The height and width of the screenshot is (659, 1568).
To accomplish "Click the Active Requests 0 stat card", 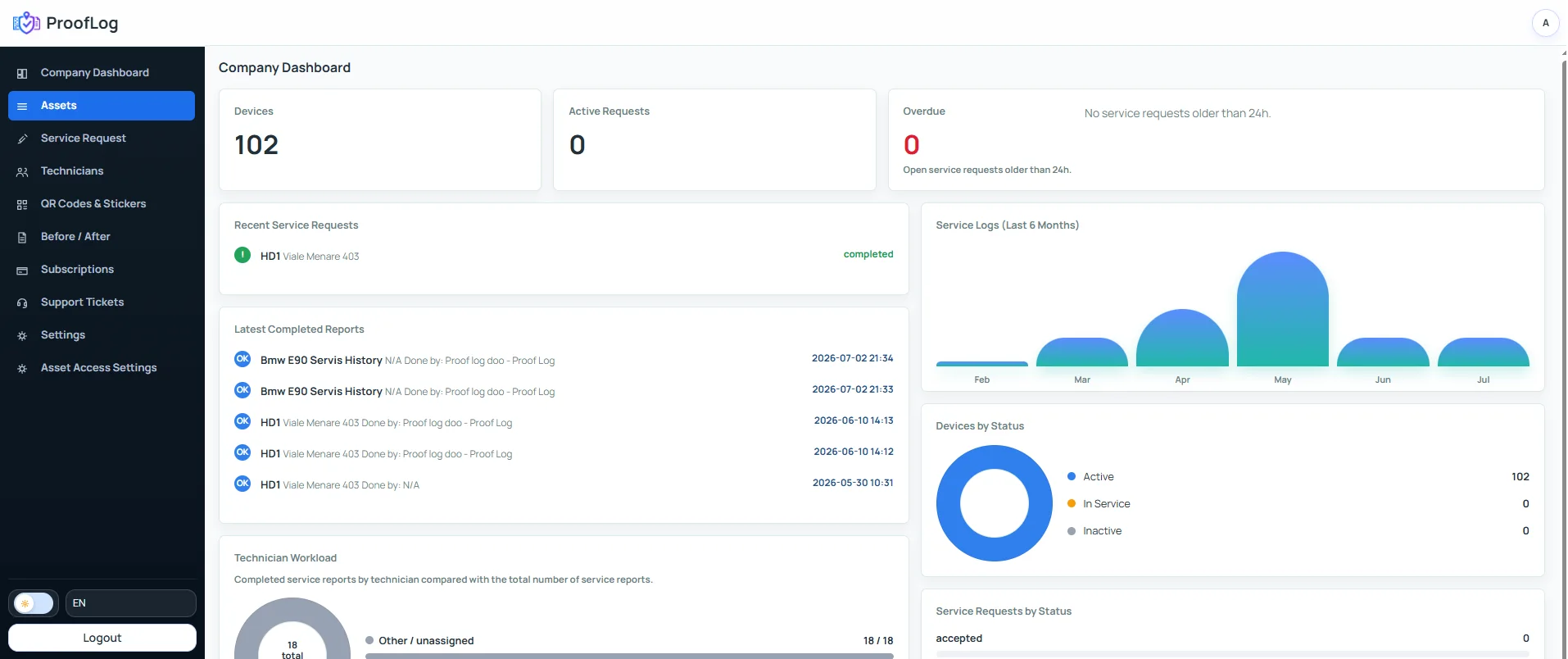I will pyautogui.click(x=714, y=139).
